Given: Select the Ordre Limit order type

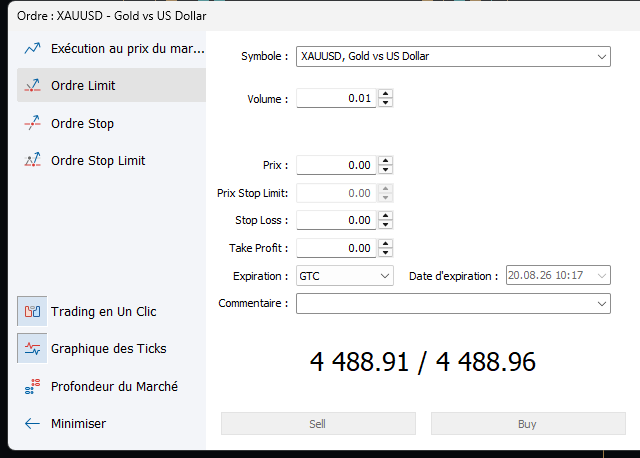Looking at the screenshot, I should 111,85.
